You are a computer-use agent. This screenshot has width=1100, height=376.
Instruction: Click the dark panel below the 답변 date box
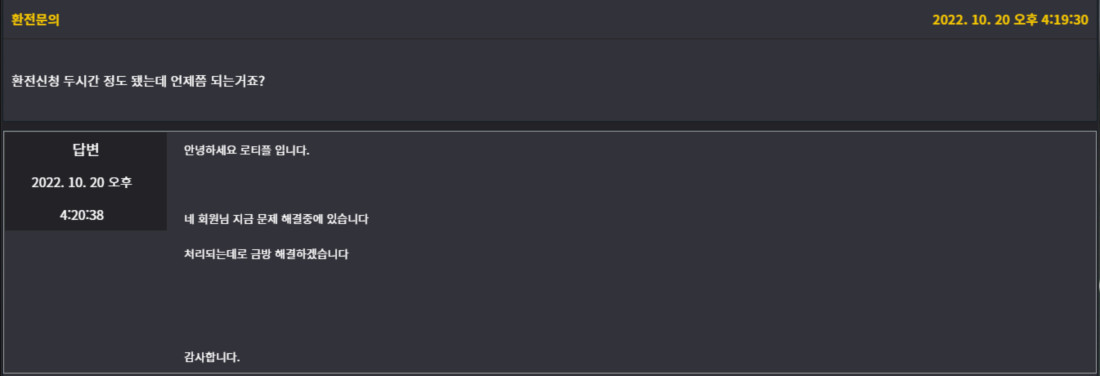(x=86, y=302)
